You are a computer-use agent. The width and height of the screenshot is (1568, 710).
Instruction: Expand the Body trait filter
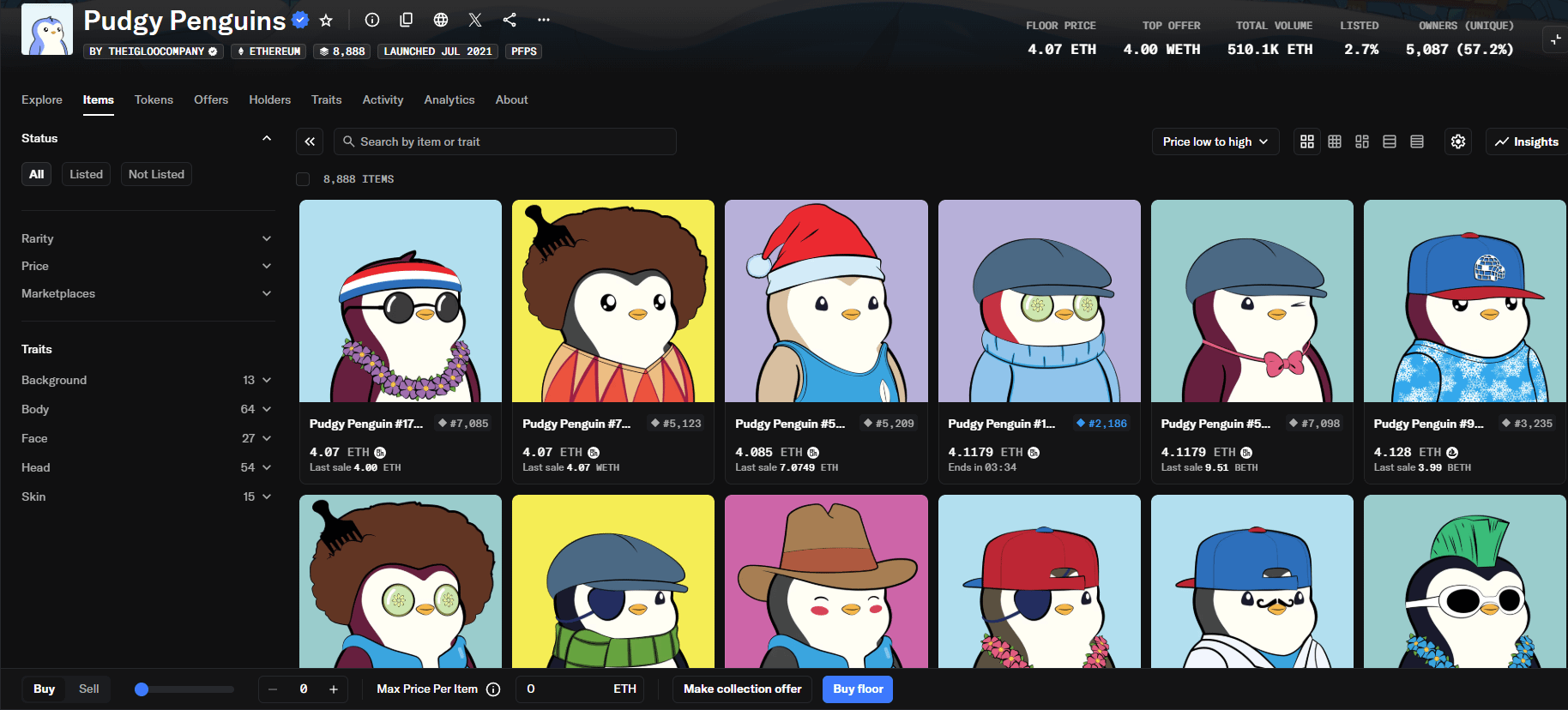pyautogui.click(x=148, y=409)
